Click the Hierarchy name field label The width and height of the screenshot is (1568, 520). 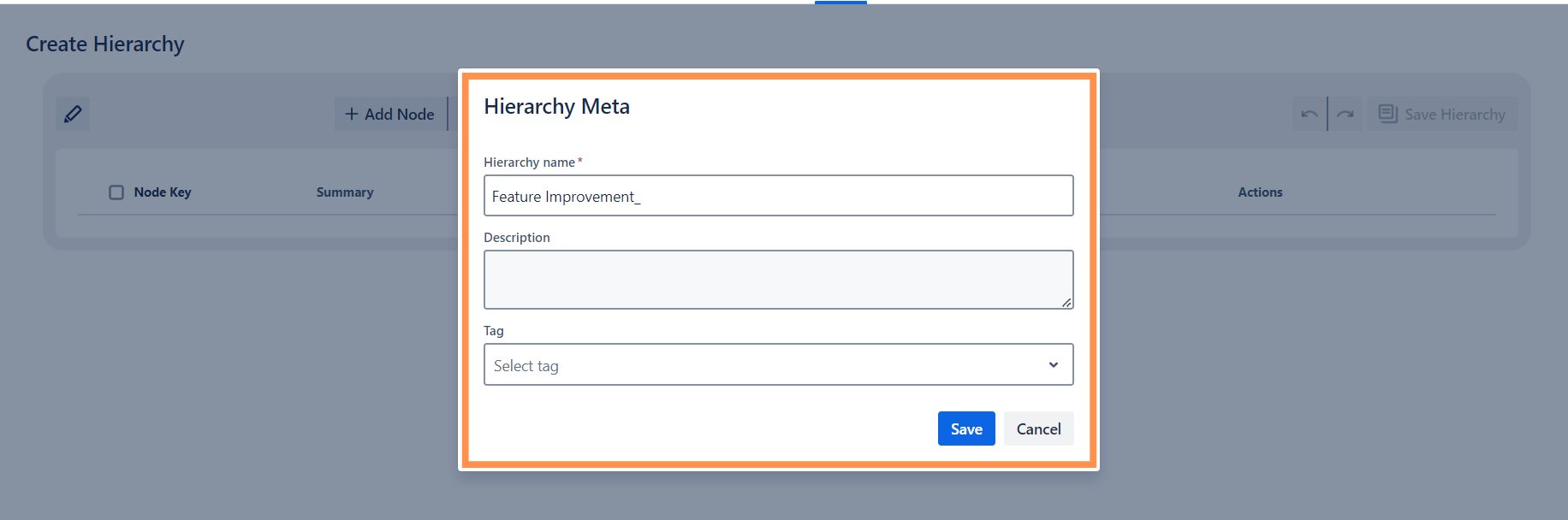(x=529, y=162)
